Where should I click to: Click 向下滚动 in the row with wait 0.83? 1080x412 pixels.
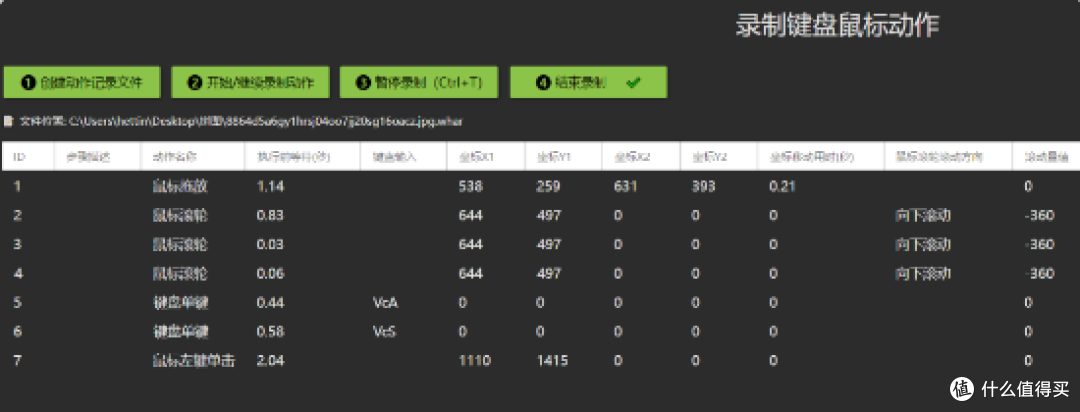923,216
